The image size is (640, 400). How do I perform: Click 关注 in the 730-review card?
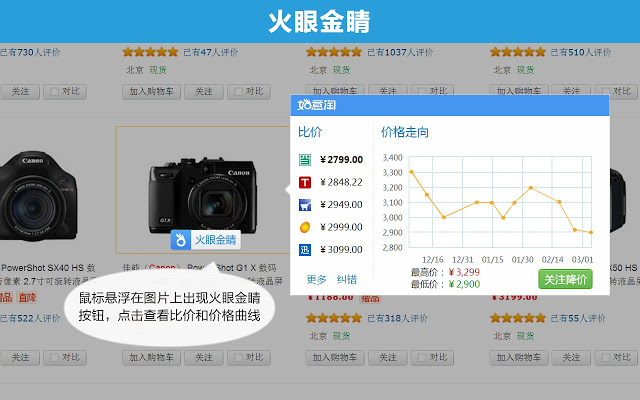[x=20, y=91]
